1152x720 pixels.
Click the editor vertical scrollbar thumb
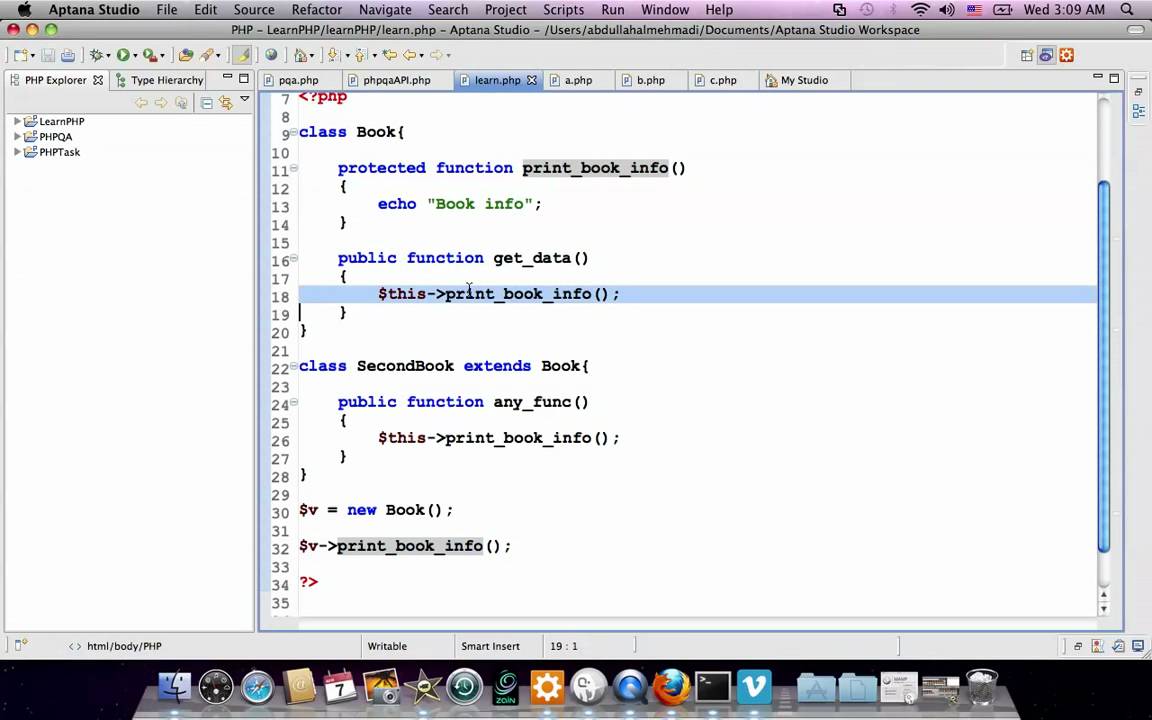pos(1104,366)
